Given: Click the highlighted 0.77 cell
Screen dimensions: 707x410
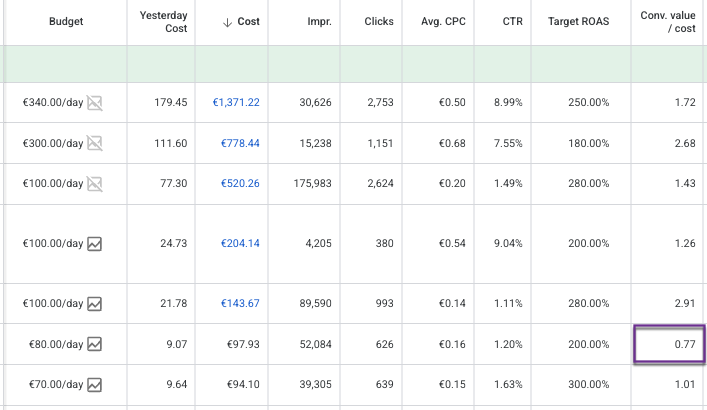Looking at the screenshot, I should point(668,344).
